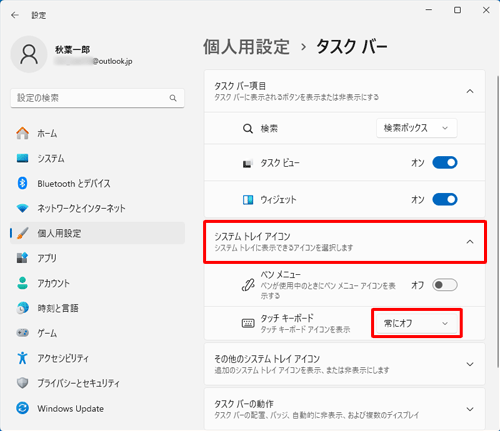The height and width of the screenshot is (431, 500).
Task: Click the アクセシビリティ figure icon
Action: click(x=22, y=358)
